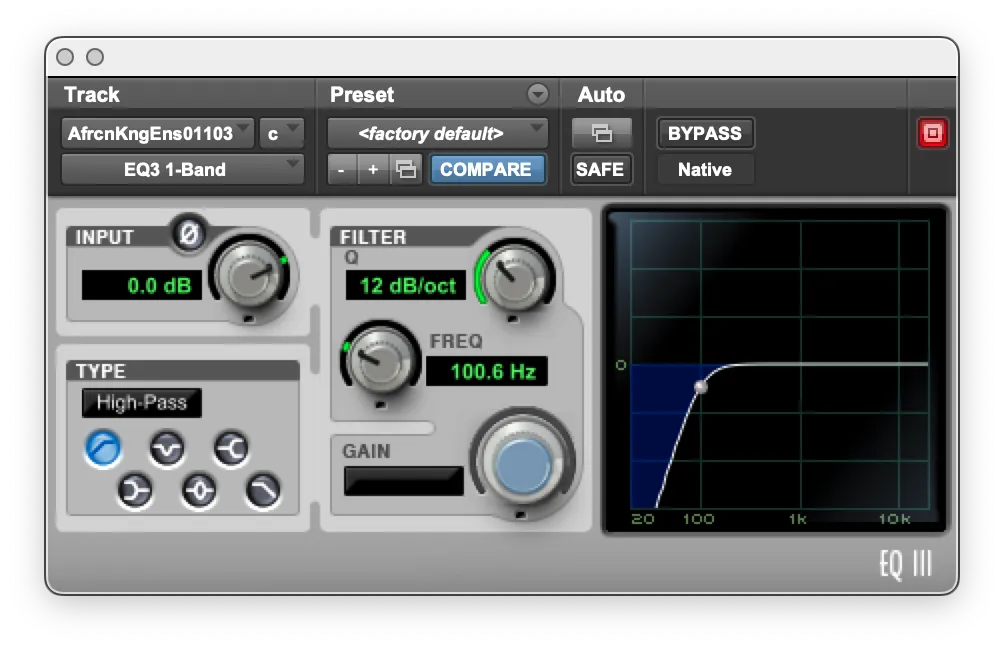
Task: Click the 100.6 Hz frequency display
Action: (487, 372)
